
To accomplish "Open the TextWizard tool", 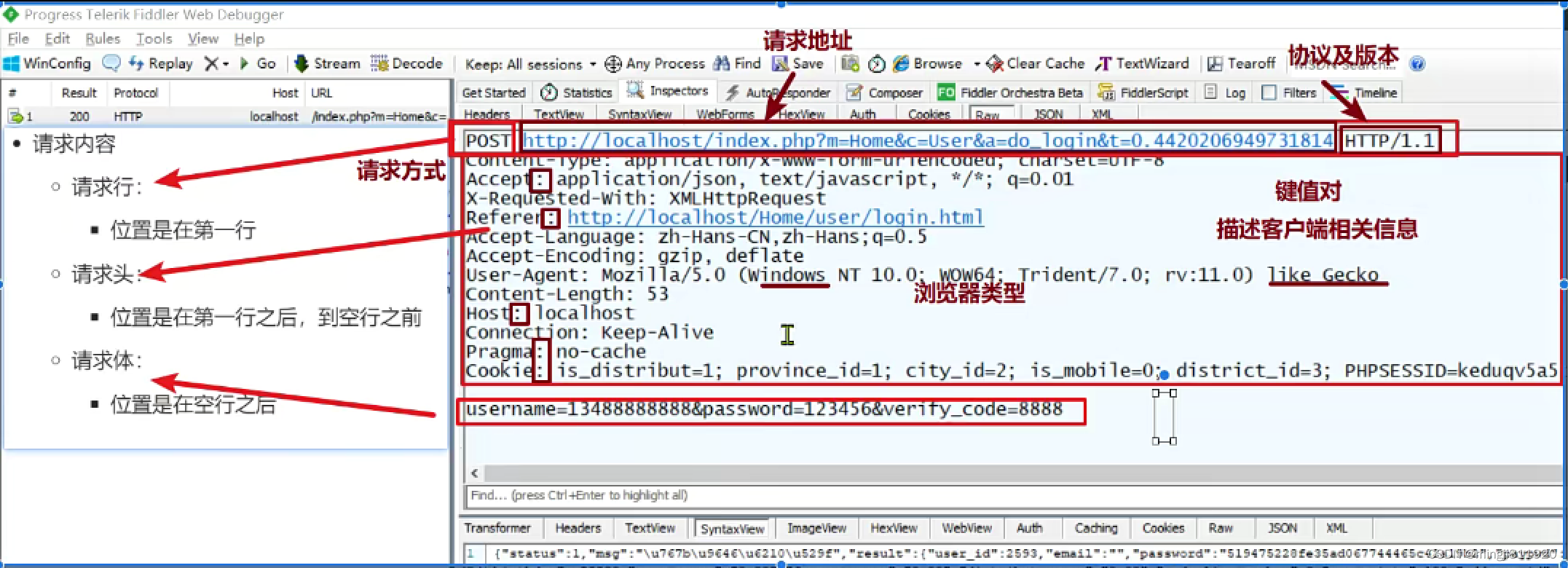I will click(1142, 64).
